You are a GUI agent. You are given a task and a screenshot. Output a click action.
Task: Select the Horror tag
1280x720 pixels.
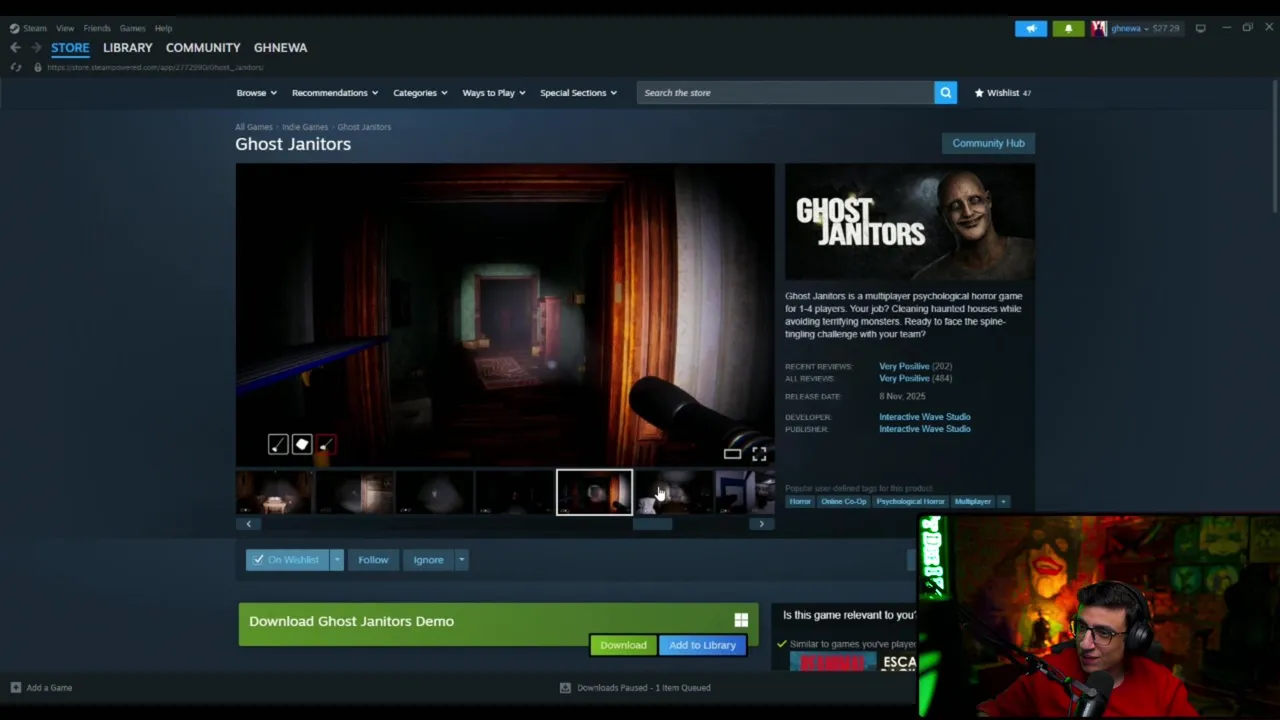coord(800,502)
